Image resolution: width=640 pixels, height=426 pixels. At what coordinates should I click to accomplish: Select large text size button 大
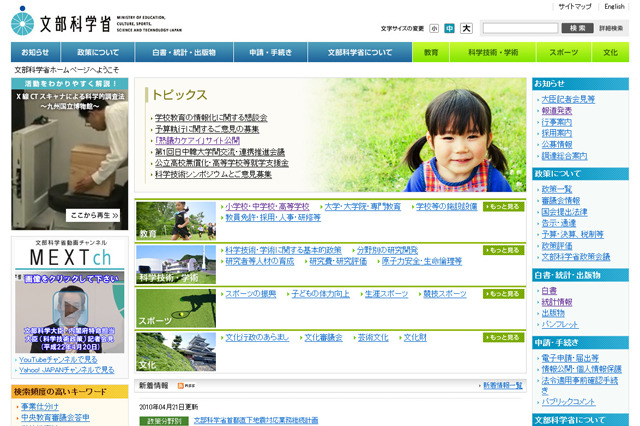coord(466,28)
